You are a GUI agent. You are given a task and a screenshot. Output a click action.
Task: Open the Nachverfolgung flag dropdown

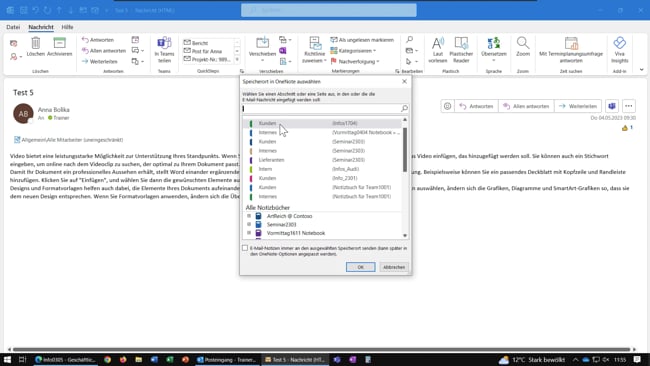(x=355, y=61)
